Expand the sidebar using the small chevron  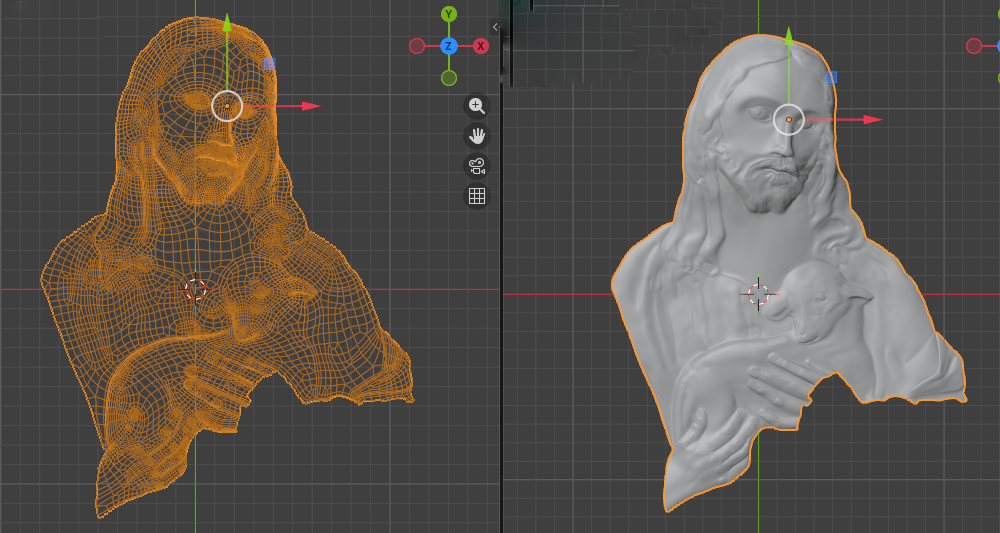click(x=495, y=27)
